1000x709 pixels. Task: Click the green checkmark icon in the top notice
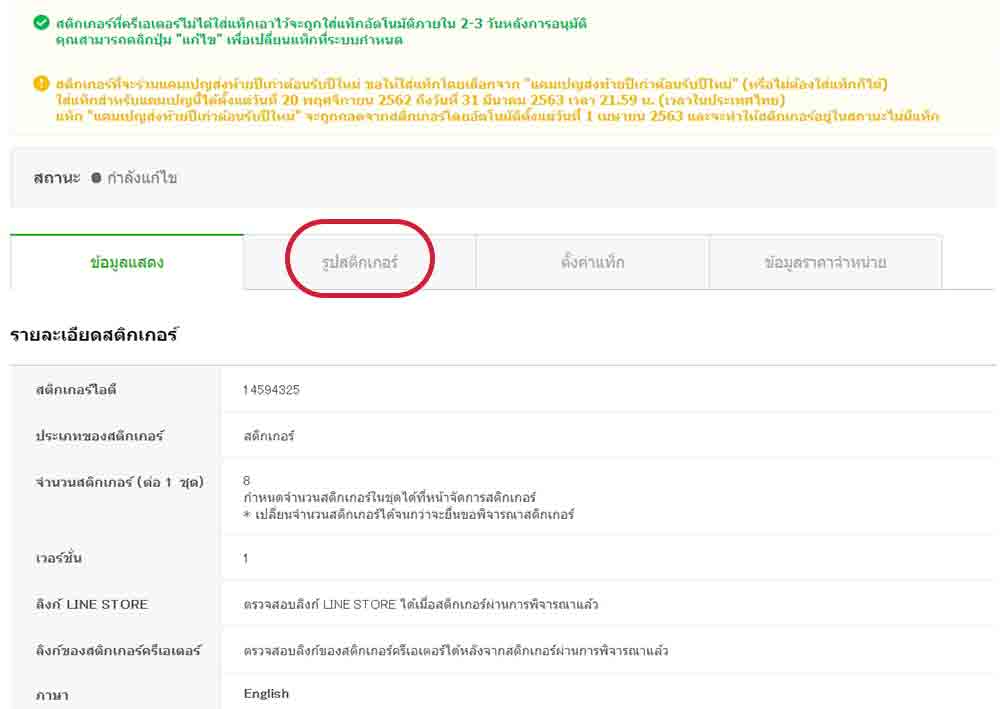coord(40,22)
